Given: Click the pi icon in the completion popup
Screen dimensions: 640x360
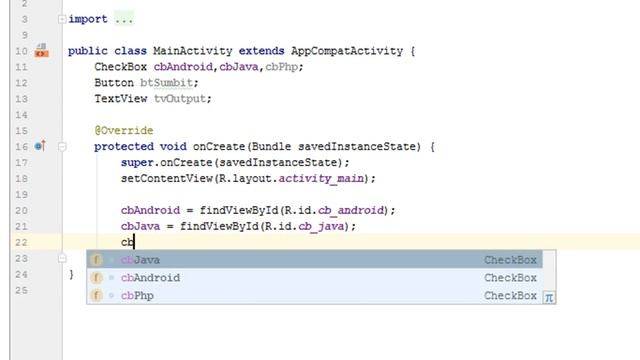Looking at the screenshot, I should point(549,298).
